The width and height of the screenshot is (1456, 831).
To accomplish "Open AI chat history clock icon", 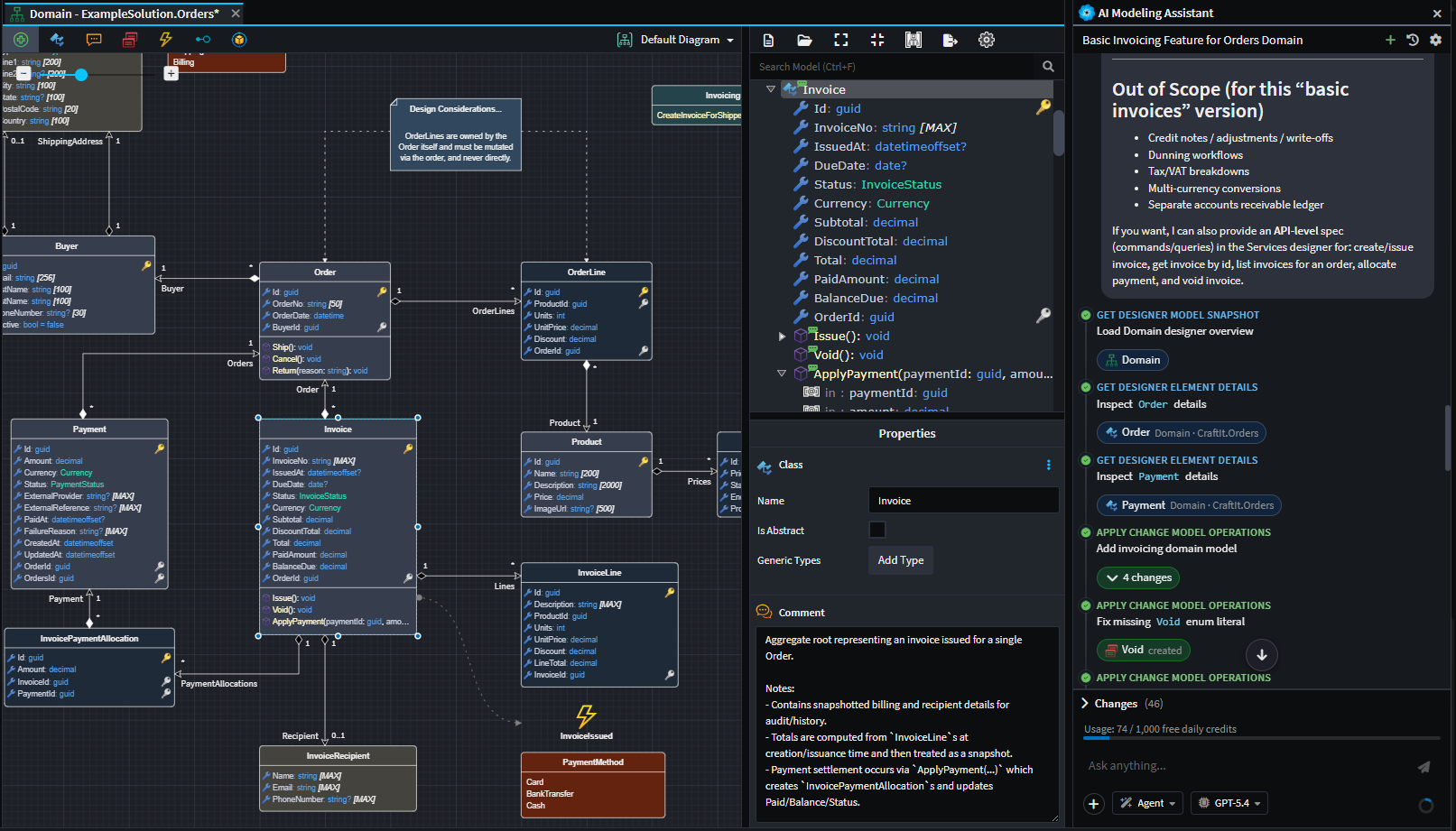I will coord(1413,40).
